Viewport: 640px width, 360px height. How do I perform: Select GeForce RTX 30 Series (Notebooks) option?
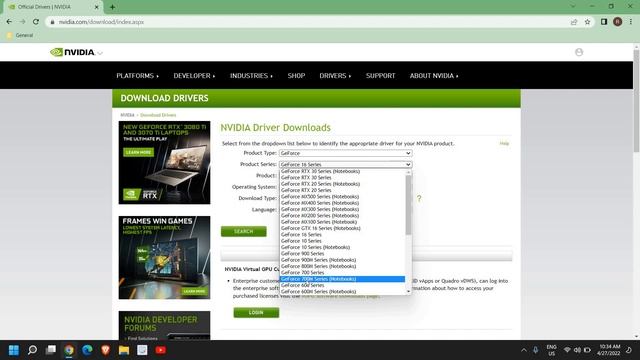point(342,171)
